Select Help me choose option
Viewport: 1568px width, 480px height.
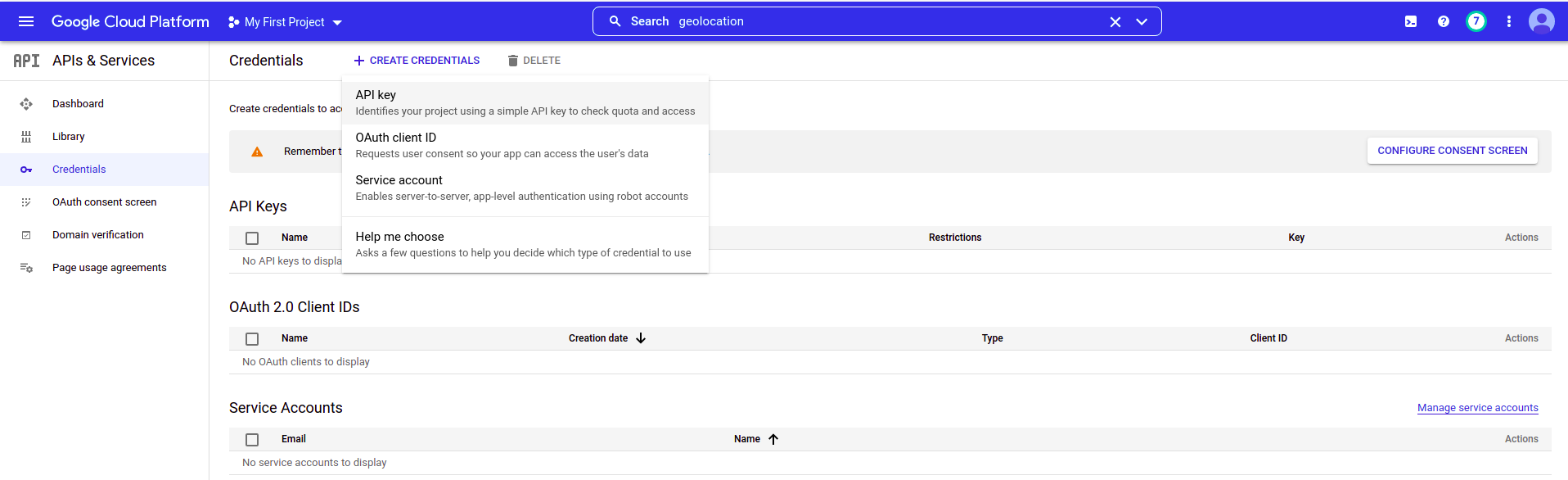(525, 245)
